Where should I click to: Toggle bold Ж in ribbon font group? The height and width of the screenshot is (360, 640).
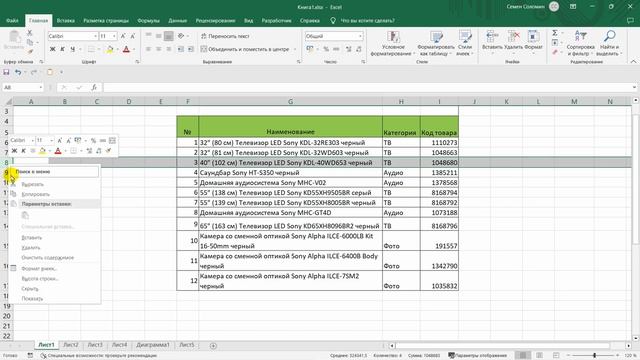click(x=52, y=49)
